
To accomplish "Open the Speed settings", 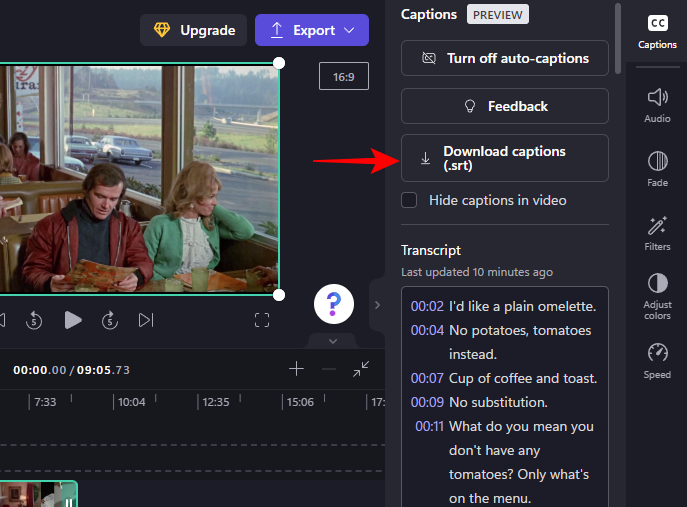I will pyautogui.click(x=657, y=361).
